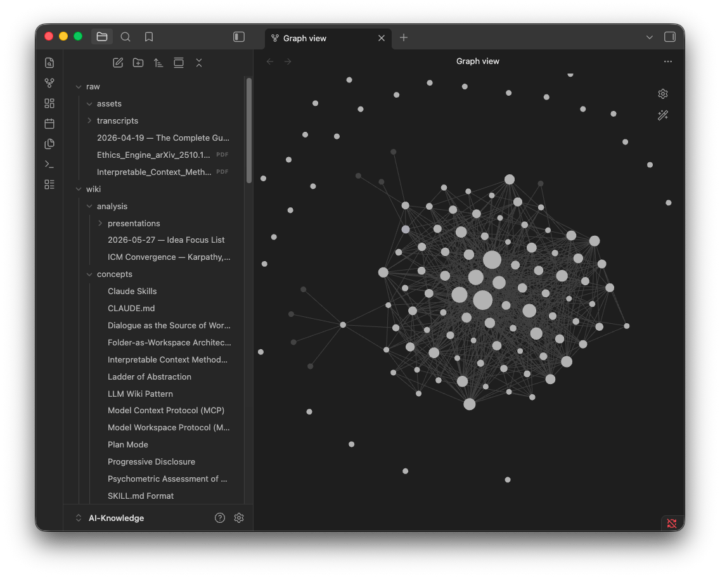The height and width of the screenshot is (578, 720).
Task: Open the bookmarks panel icon
Action: (149, 37)
